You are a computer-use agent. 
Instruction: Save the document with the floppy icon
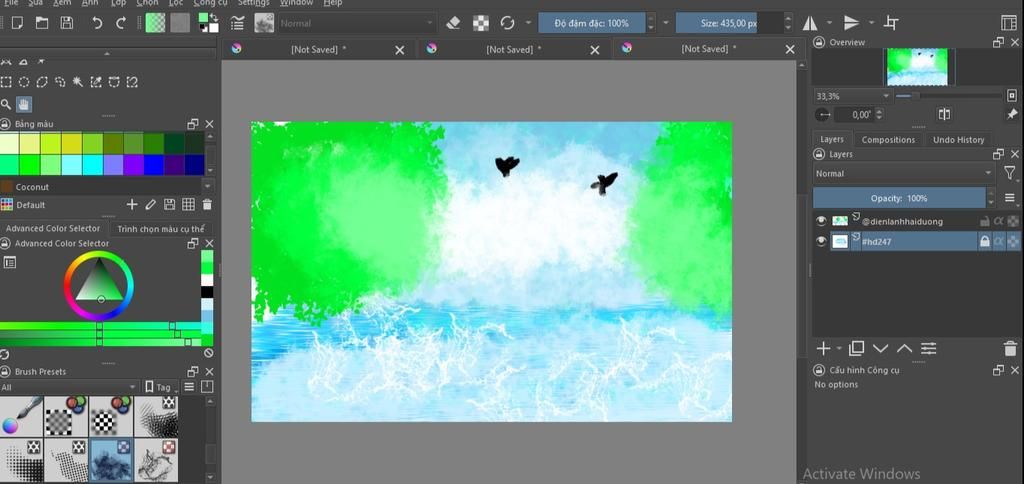click(67, 24)
